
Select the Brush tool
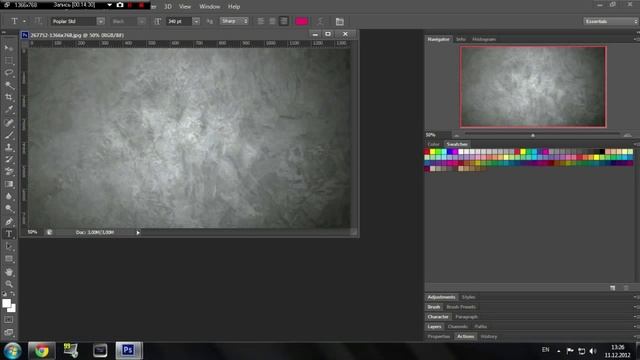tap(9, 135)
